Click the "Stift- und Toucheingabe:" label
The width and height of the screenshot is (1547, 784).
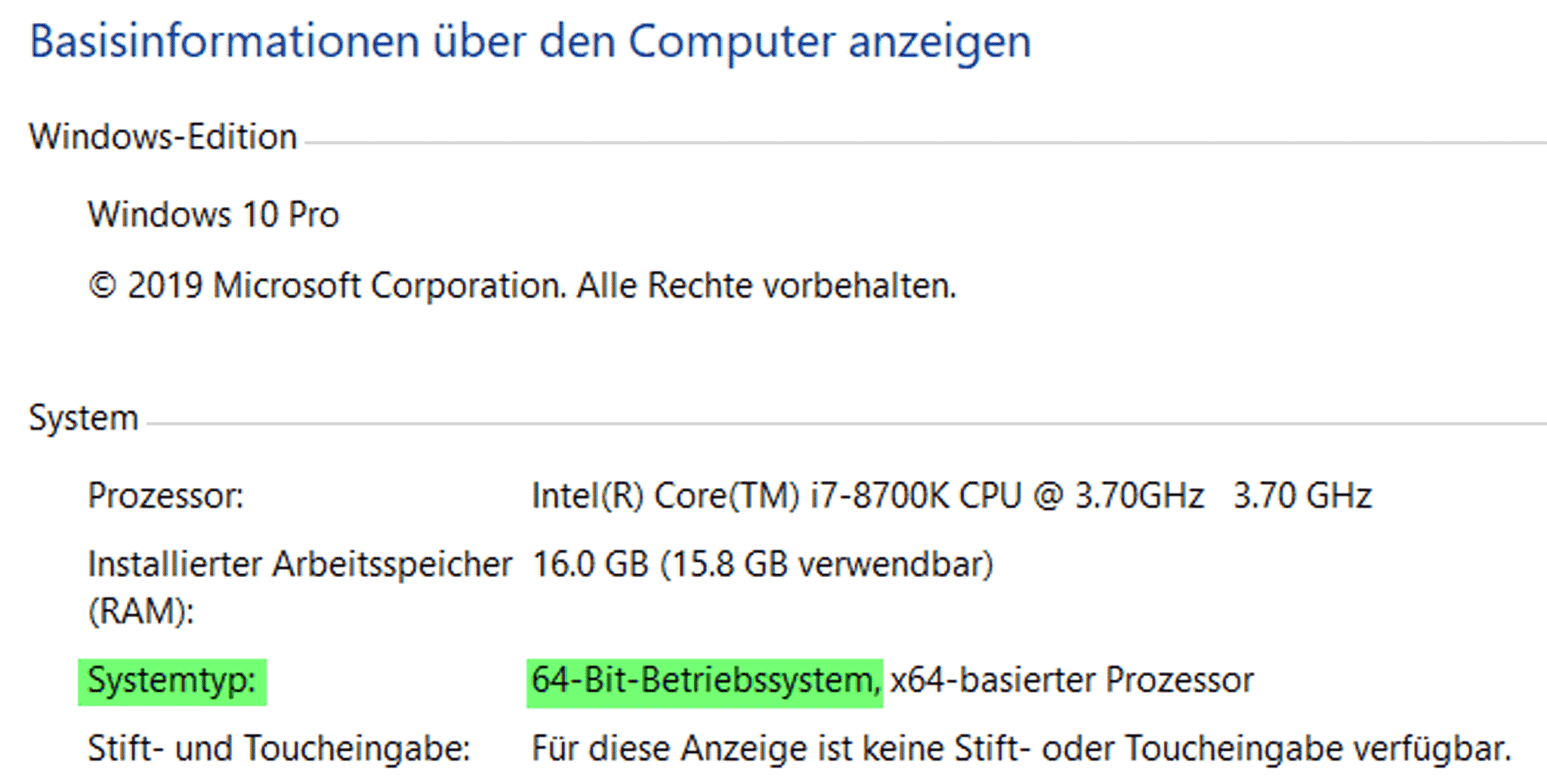(x=279, y=749)
